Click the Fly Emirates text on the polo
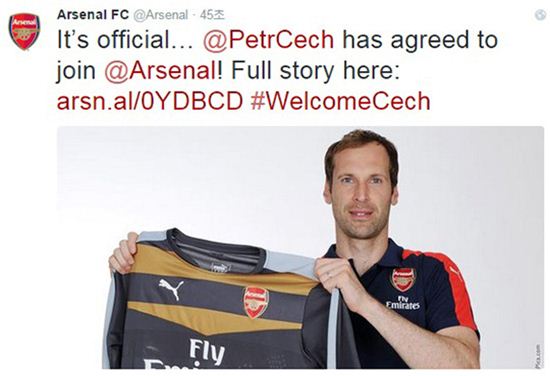Viewport: 550px width, 376px height. [x=403, y=302]
